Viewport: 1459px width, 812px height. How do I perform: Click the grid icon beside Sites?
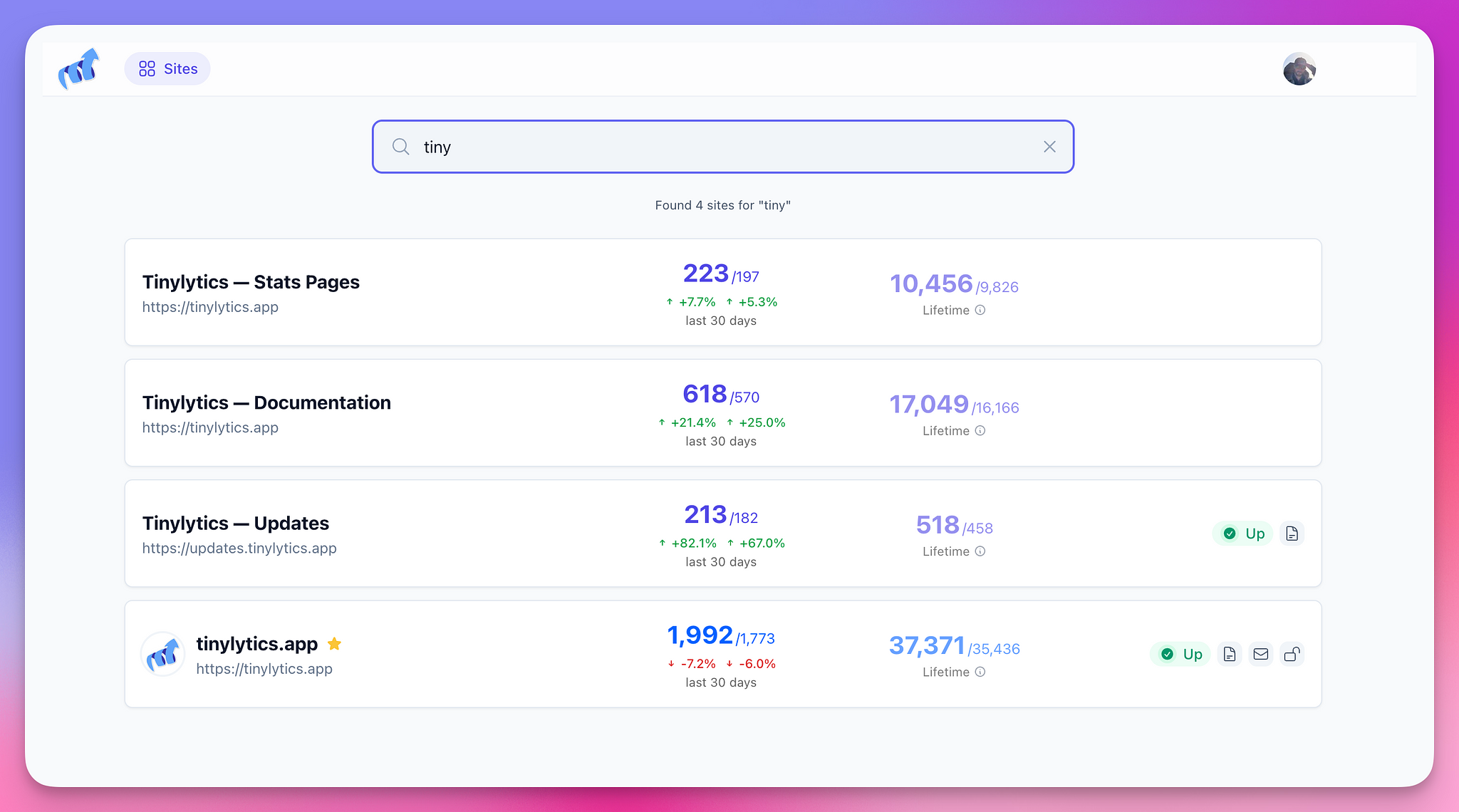[x=148, y=68]
